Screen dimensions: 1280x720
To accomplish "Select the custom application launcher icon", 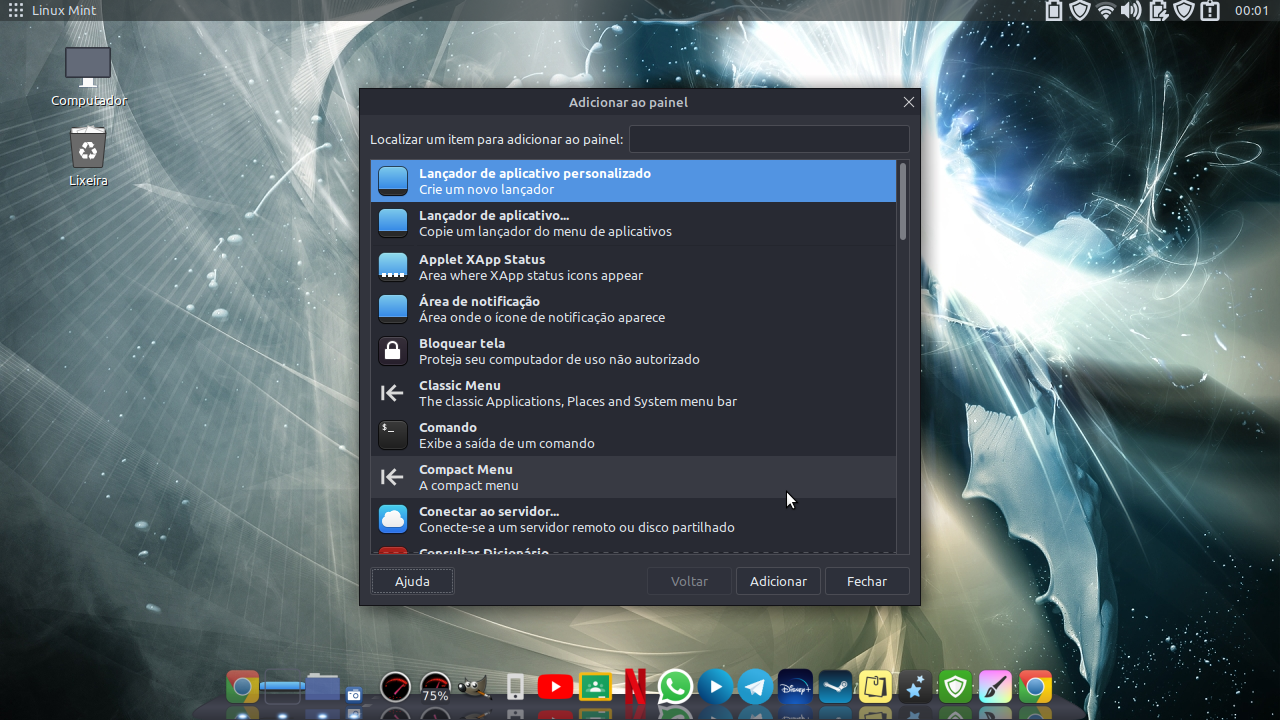I will (393, 181).
